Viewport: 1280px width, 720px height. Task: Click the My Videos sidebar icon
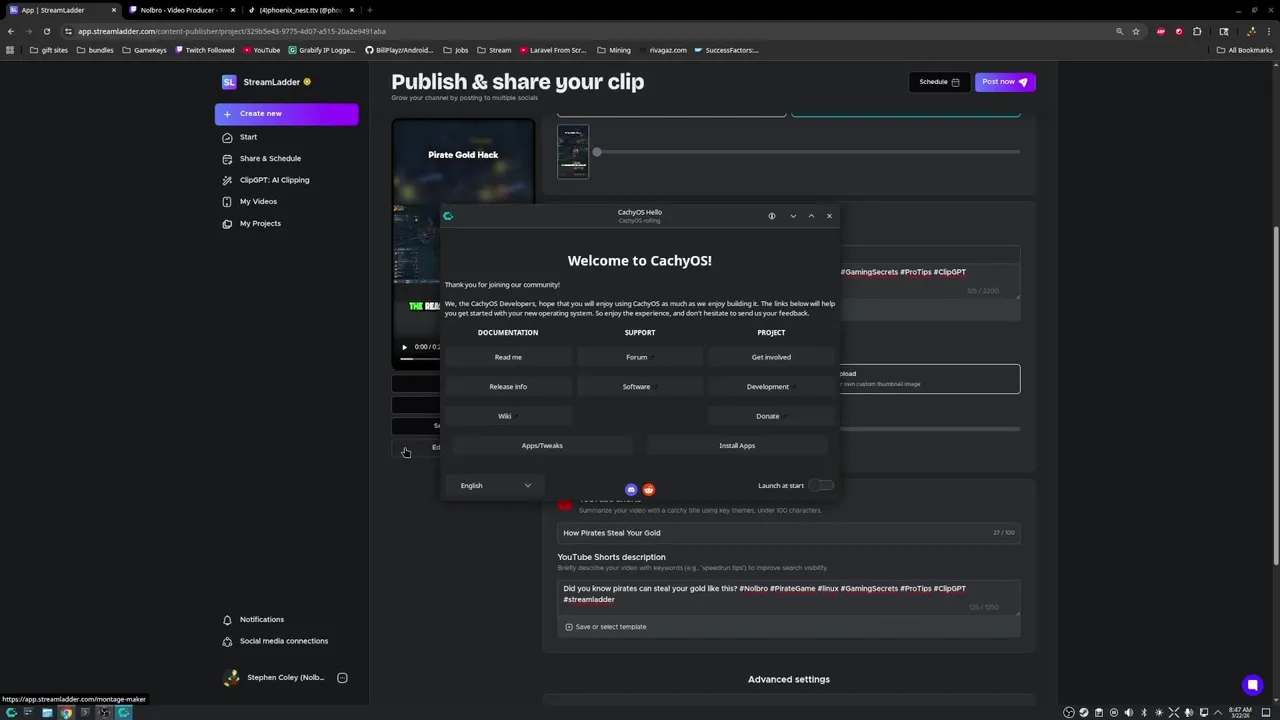(228, 202)
